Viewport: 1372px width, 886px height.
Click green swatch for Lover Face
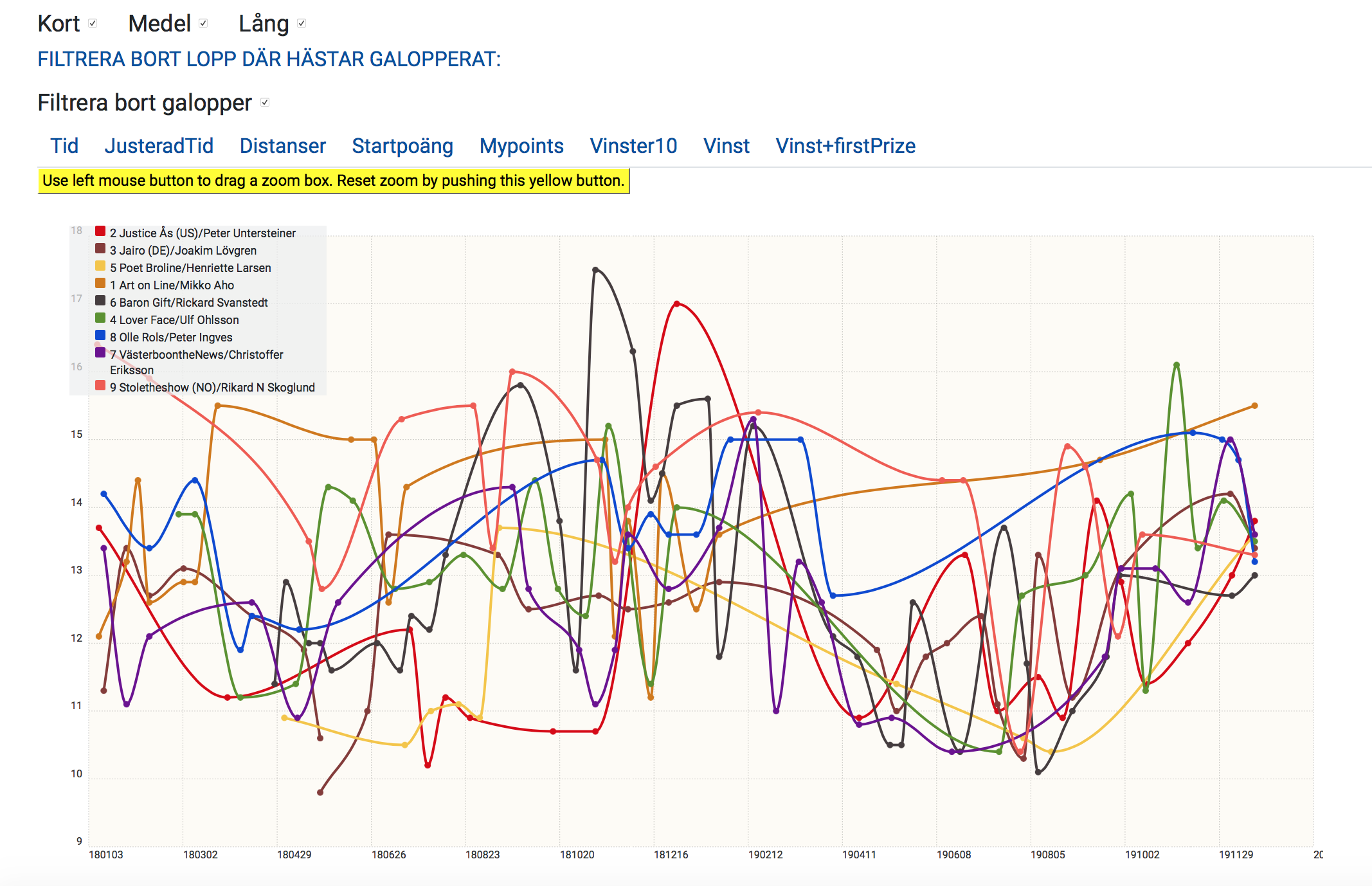(x=100, y=318)
